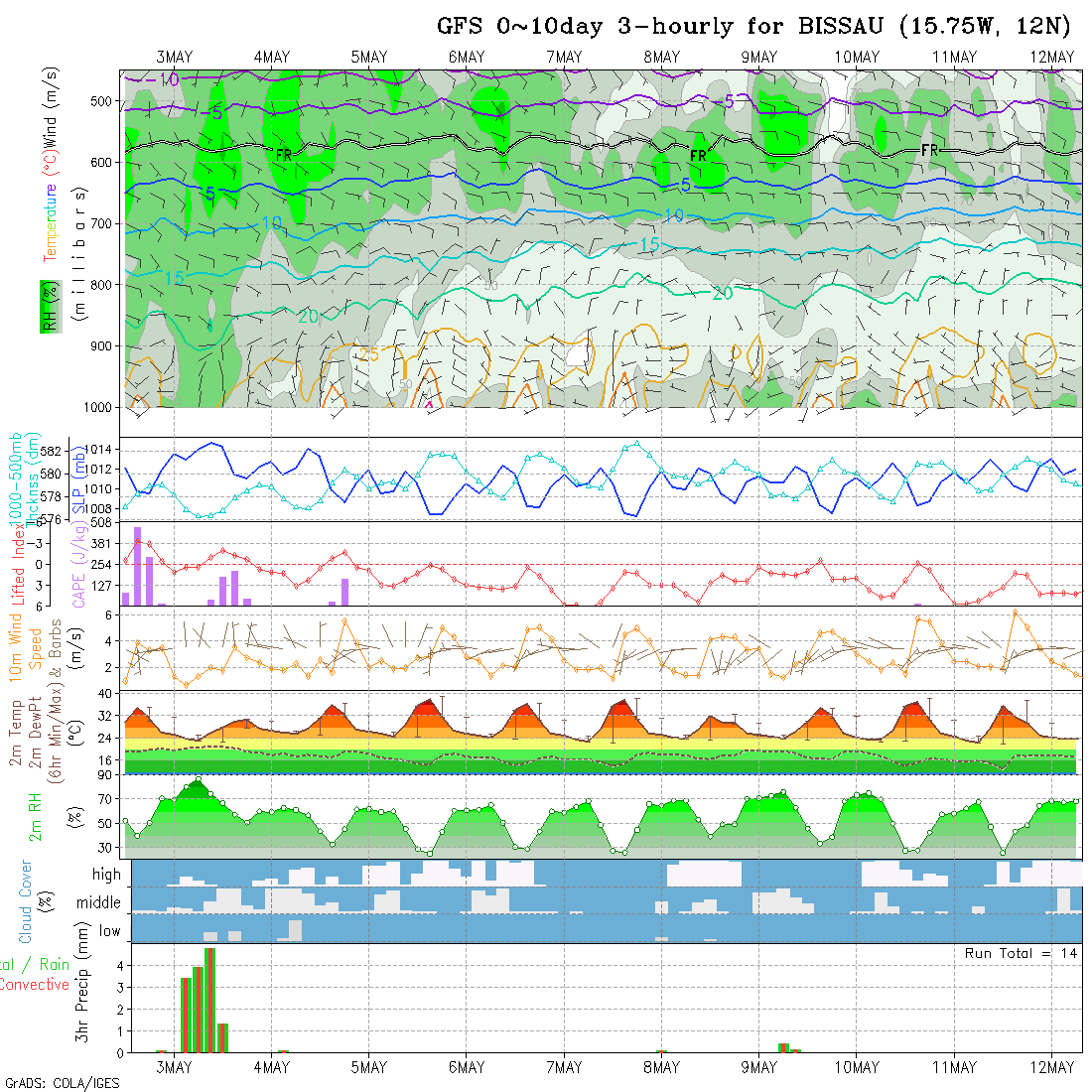This screenshot has width=1092, height=1092.
Task: Click the 70 tick on 2m RH axis
Action: [104, 799]
